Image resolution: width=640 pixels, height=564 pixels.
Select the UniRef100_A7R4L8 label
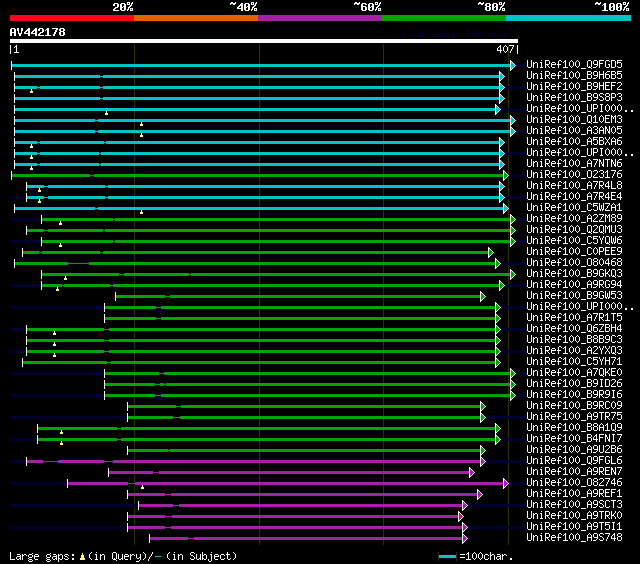[574, 186]
